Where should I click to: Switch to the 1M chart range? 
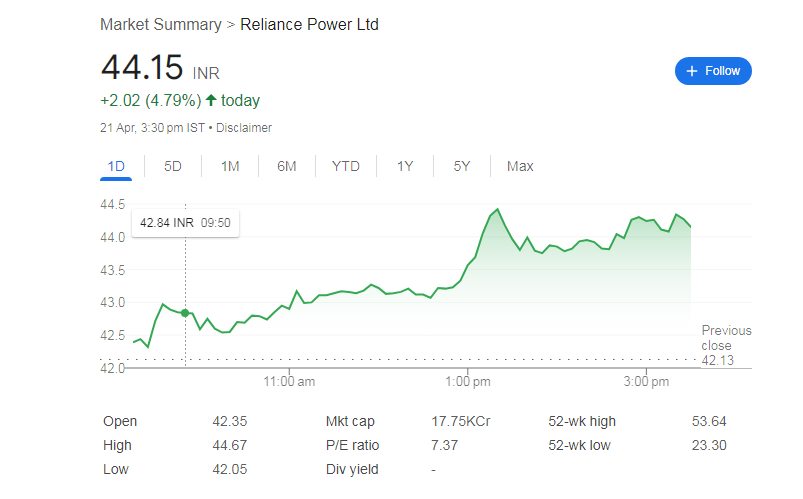click(230, 167)
